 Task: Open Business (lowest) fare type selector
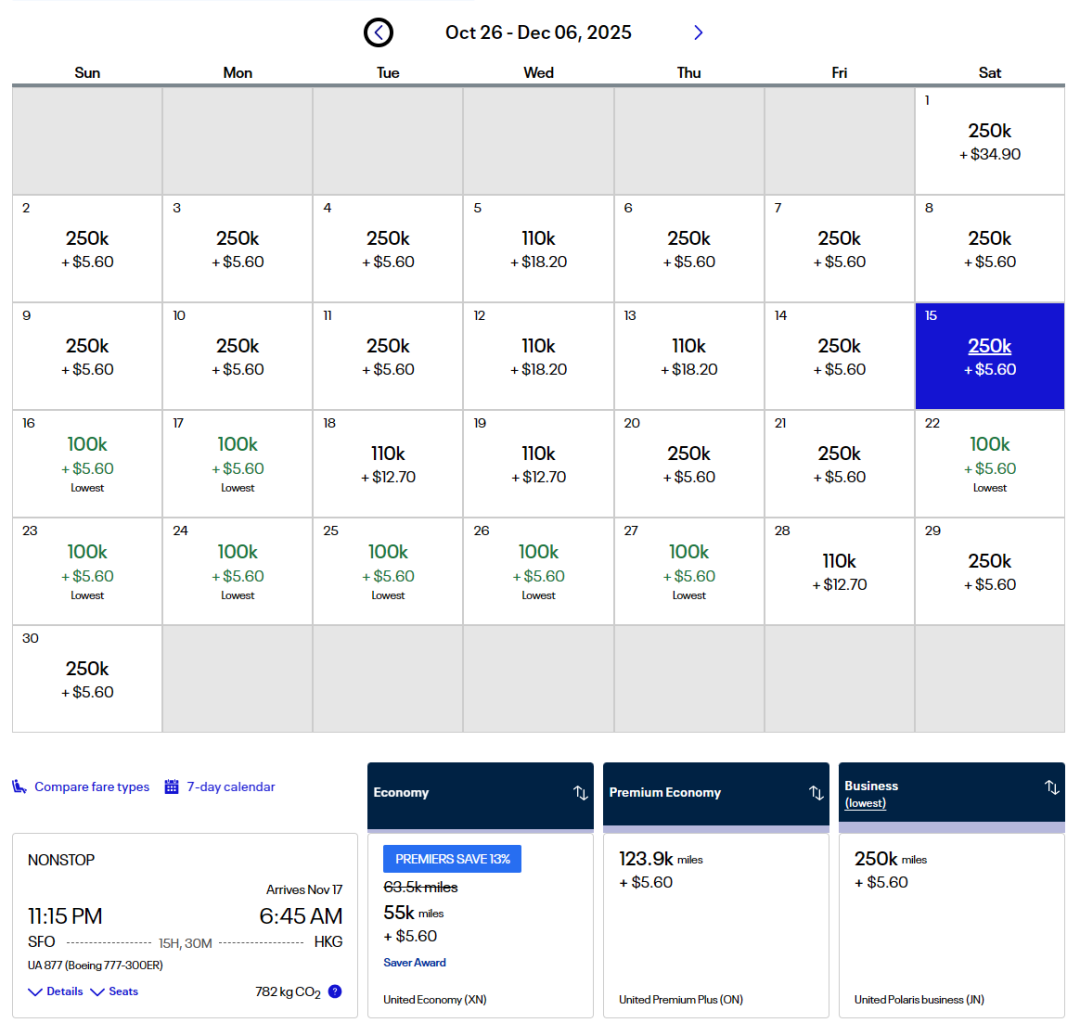point(865,803)
